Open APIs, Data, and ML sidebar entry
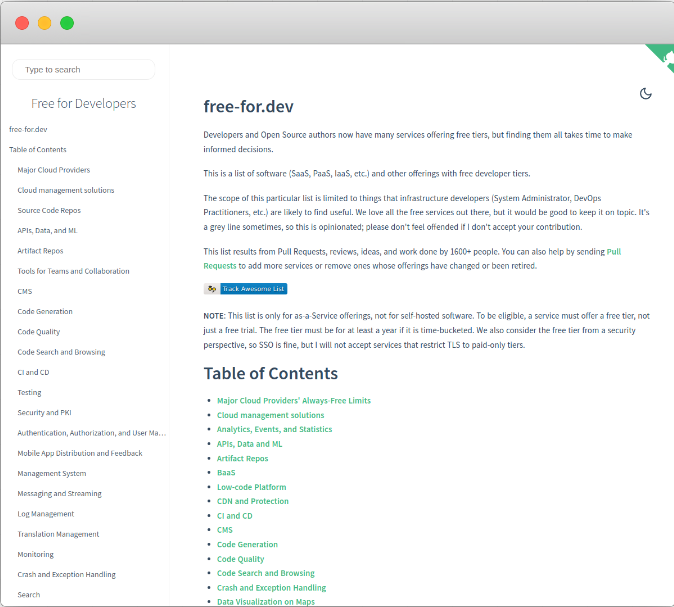This screenshot has height=607, width=674. pos(47,230)
